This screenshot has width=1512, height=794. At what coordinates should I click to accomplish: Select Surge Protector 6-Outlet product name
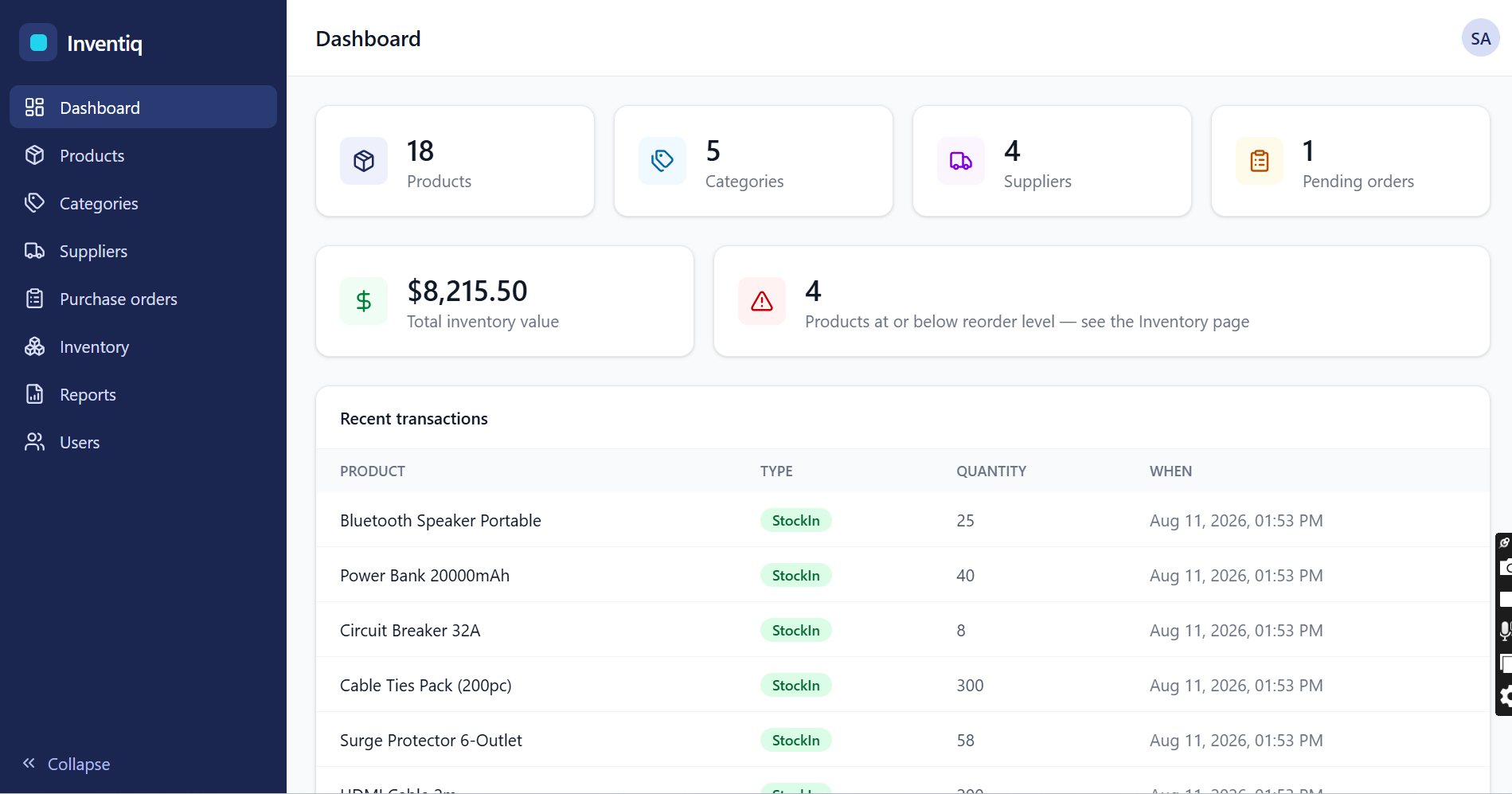click(431, 741)
